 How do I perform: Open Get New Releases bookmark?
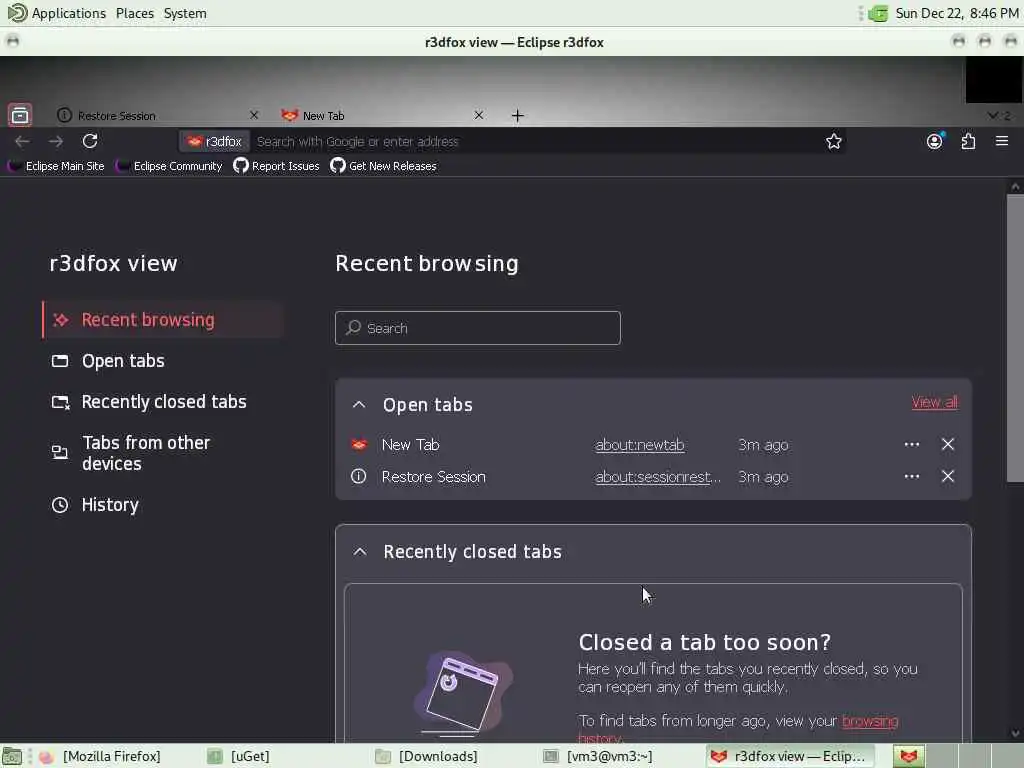click(384, 166)
